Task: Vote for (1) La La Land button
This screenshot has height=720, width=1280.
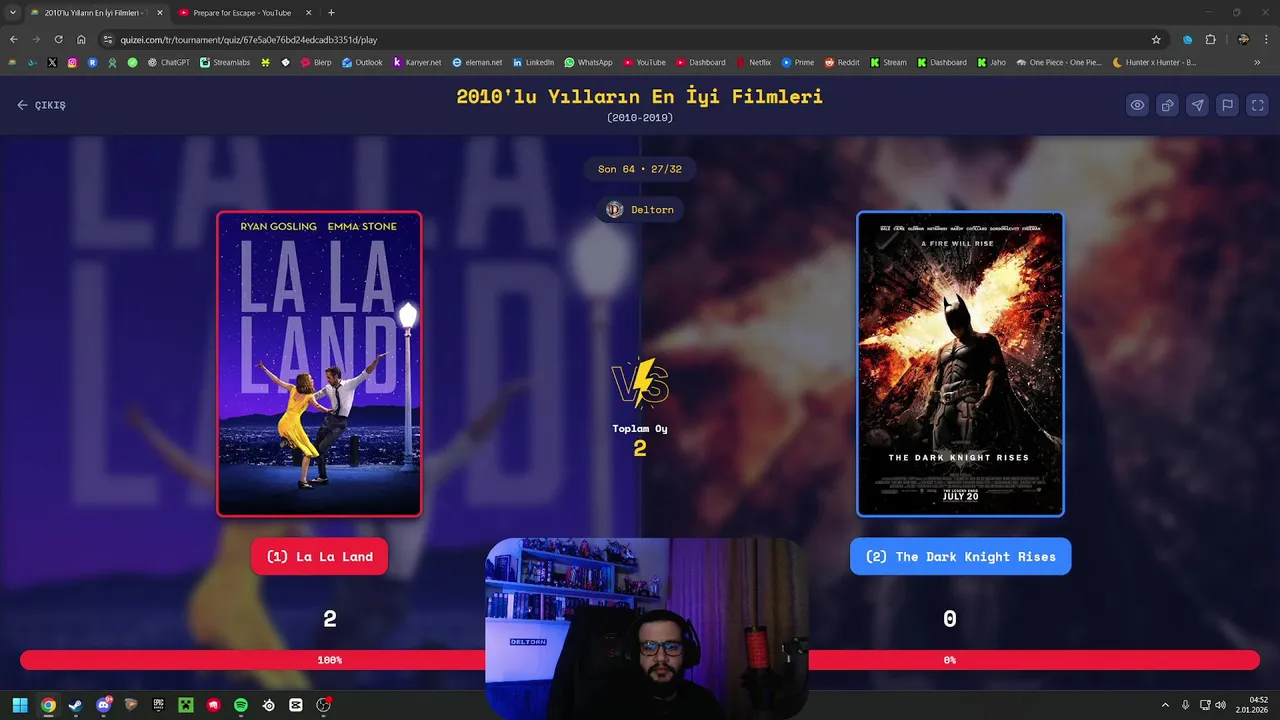Action: pos(320,557)
